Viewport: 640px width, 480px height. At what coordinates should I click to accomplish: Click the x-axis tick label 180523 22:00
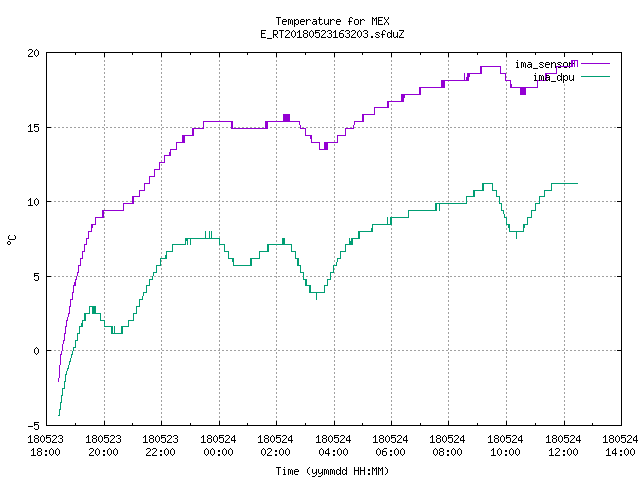click(x=160, y=446)
